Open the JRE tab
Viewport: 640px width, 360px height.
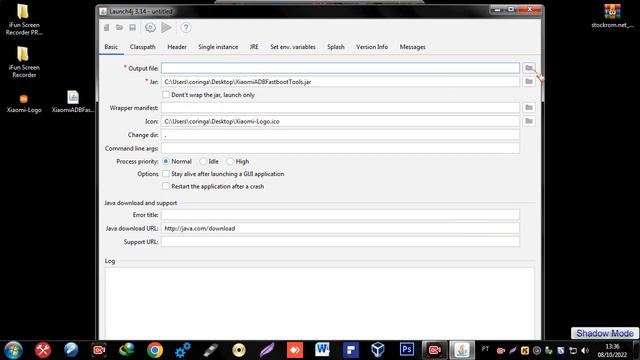tap(254, 47)
